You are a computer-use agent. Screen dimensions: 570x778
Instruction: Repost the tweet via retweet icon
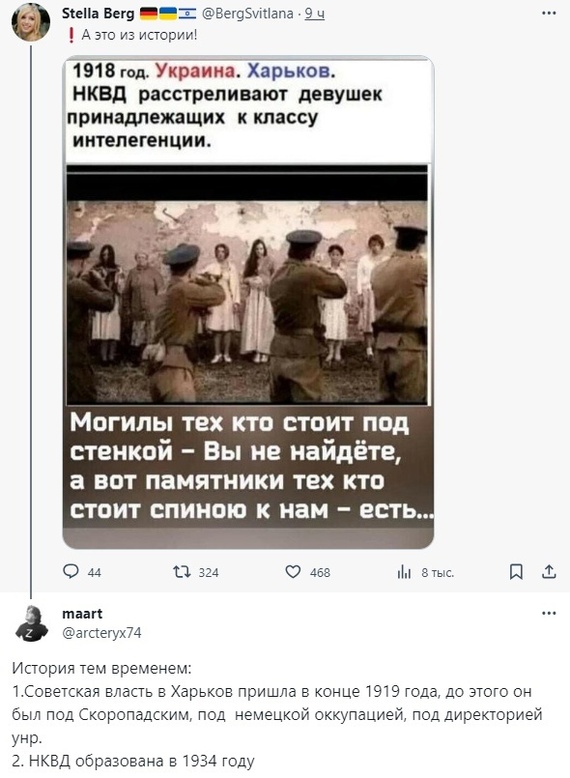[181, 572]
